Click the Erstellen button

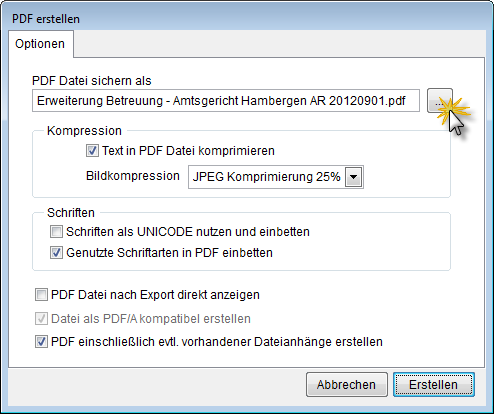434,385
